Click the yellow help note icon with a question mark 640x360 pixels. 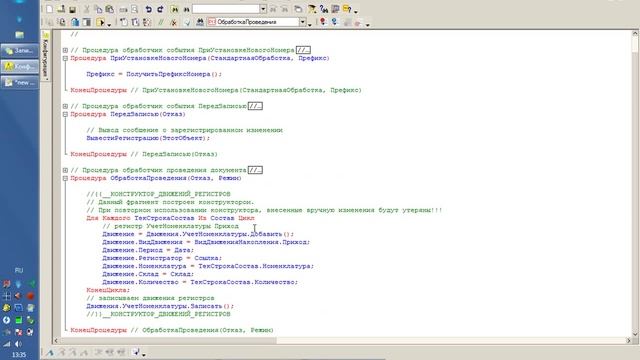[x=347, y=9]
